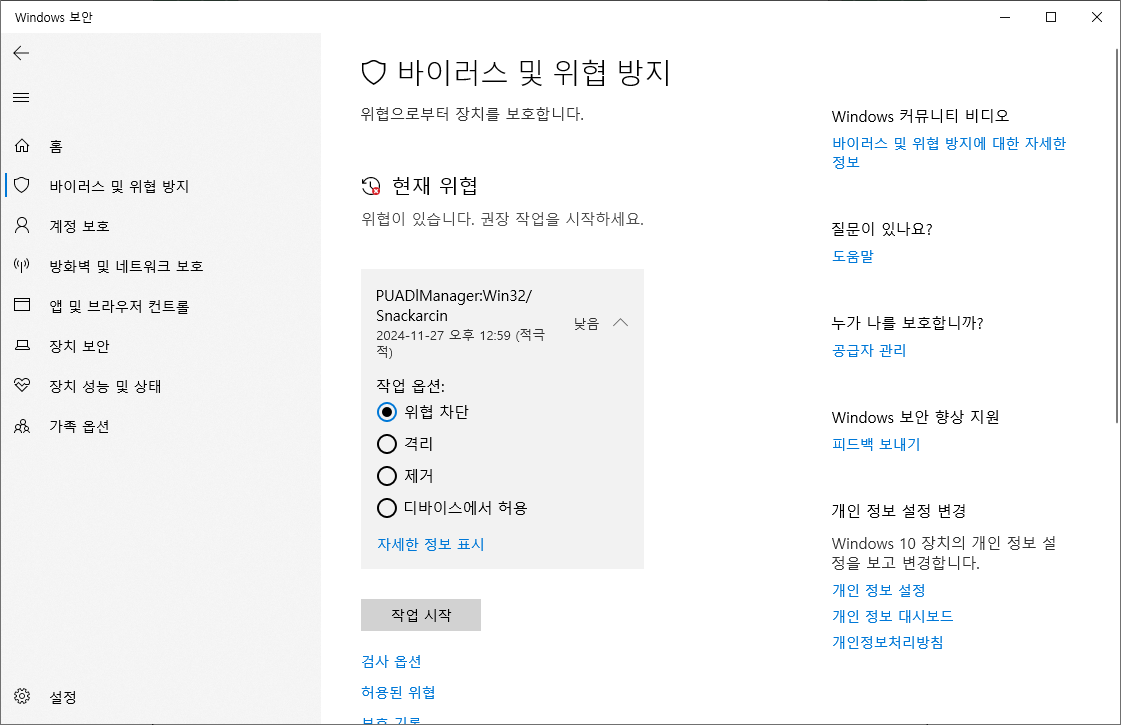Click the large shield icon in page title
The image size is (1121, 725).
pos(374,73)
